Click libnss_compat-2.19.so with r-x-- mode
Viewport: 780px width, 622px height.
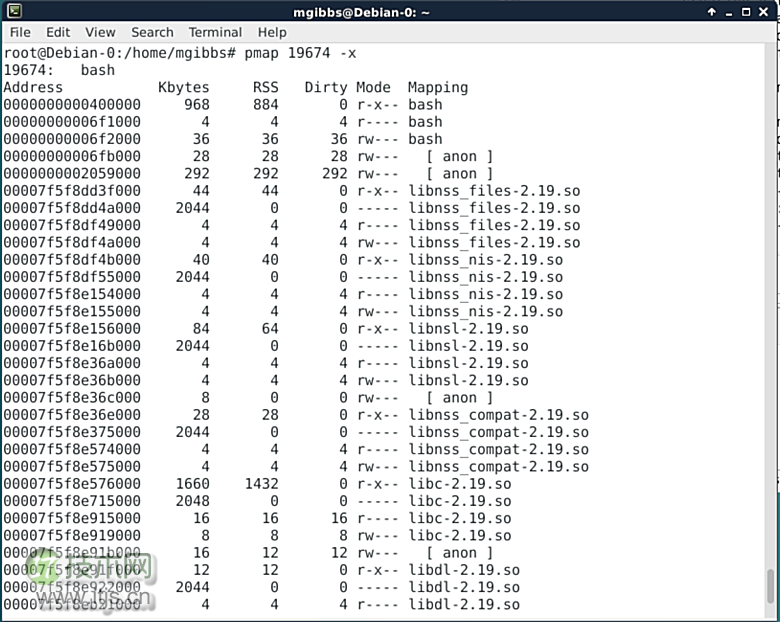pos(498,415)
